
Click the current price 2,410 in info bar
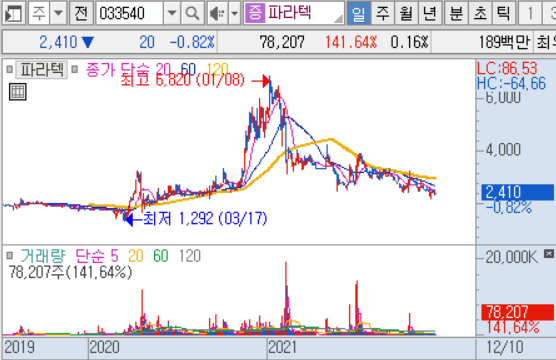click(58, 43)
